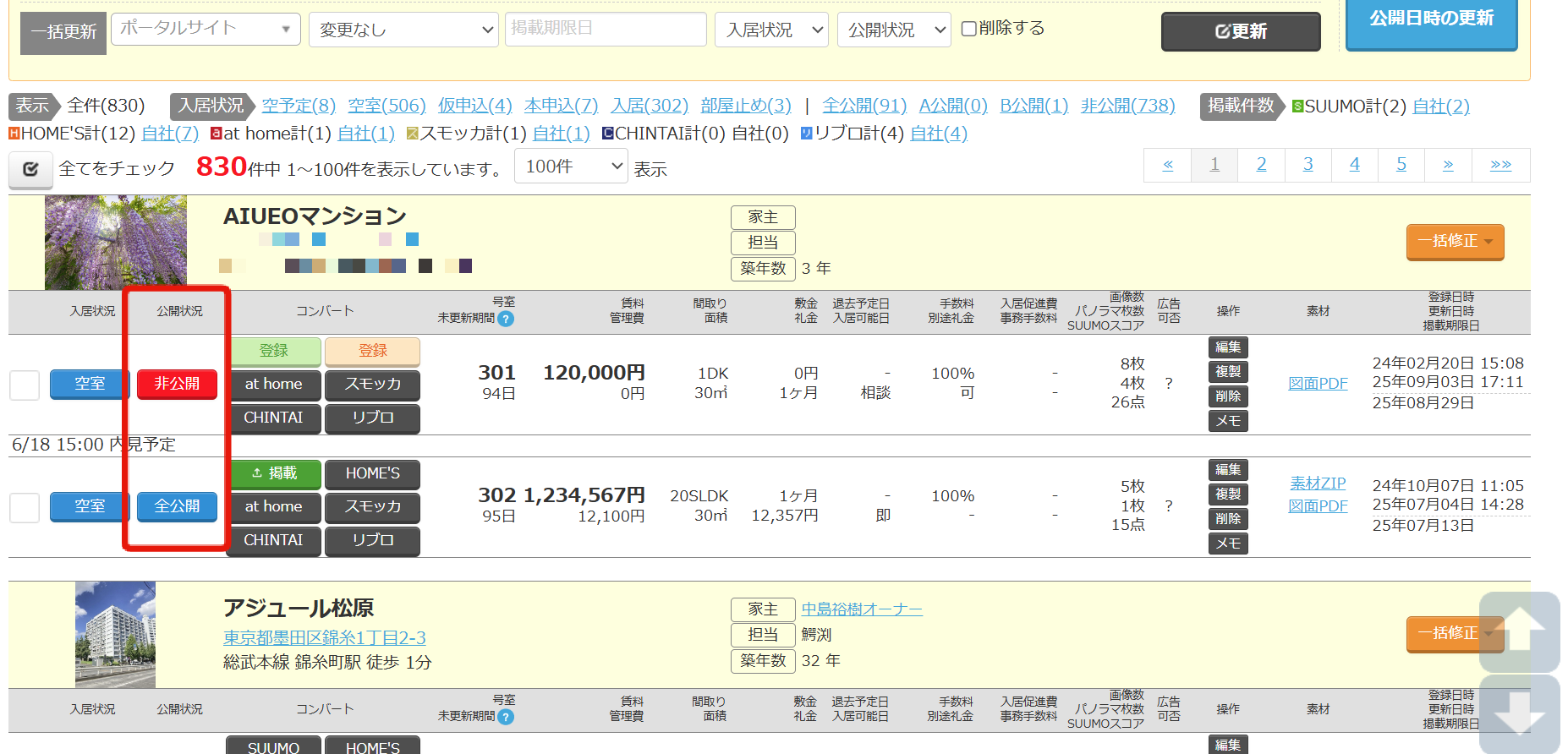Click the scroll-to-top arrow icon

click(x=1520, y=631)
